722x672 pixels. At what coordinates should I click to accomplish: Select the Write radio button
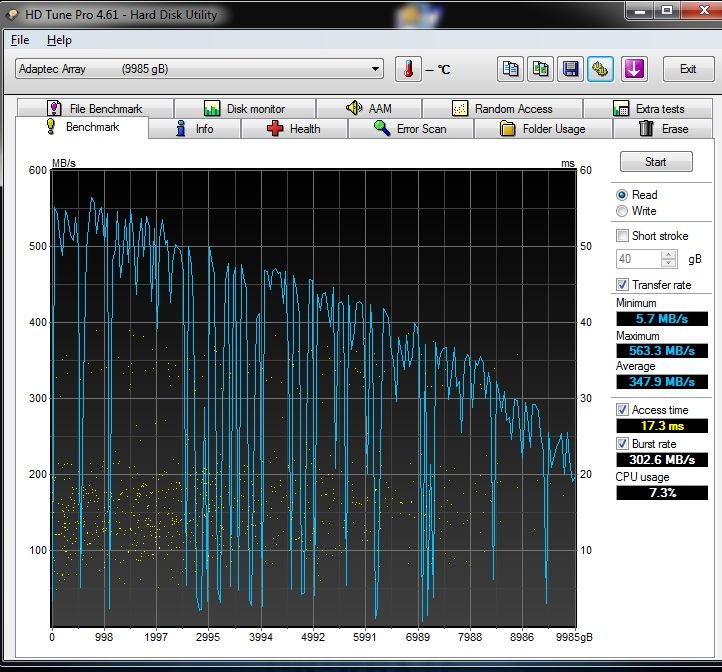[x=623, y=211]
